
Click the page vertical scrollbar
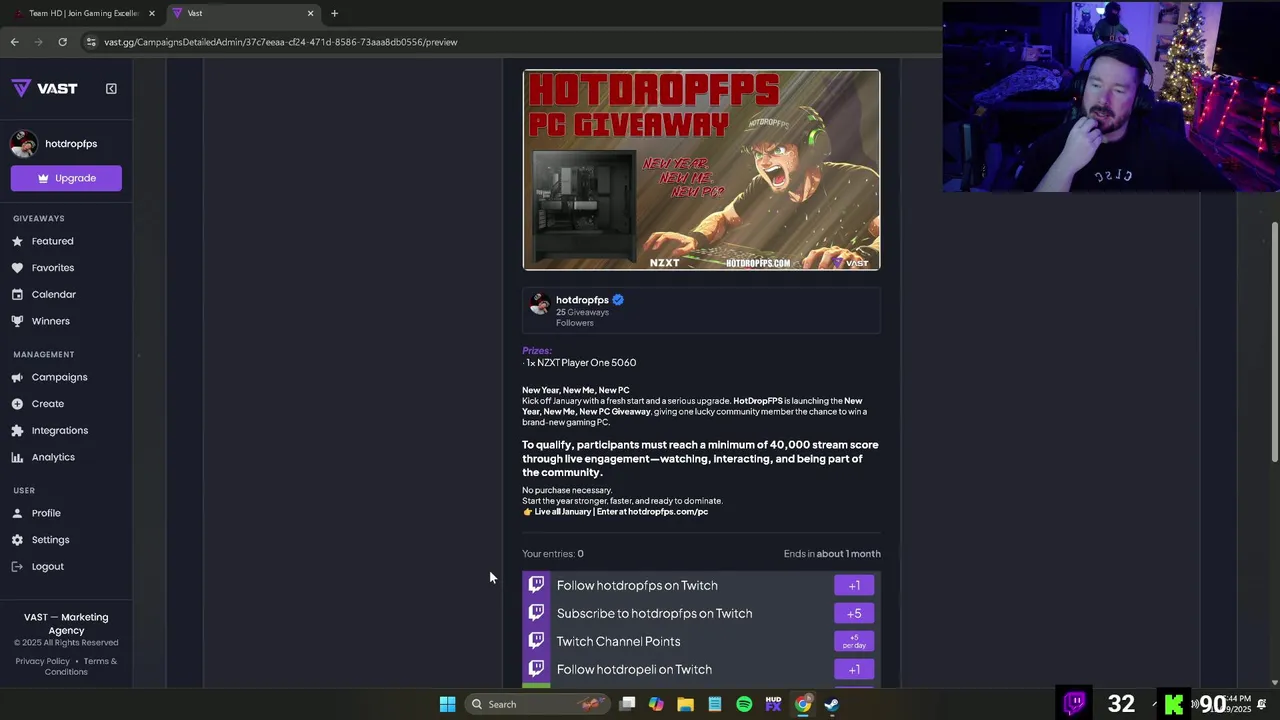click(x=1274, y=340)
